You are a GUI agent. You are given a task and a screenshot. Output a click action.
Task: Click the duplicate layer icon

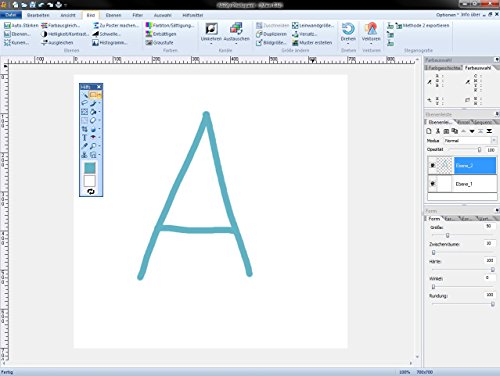[455, 131]
